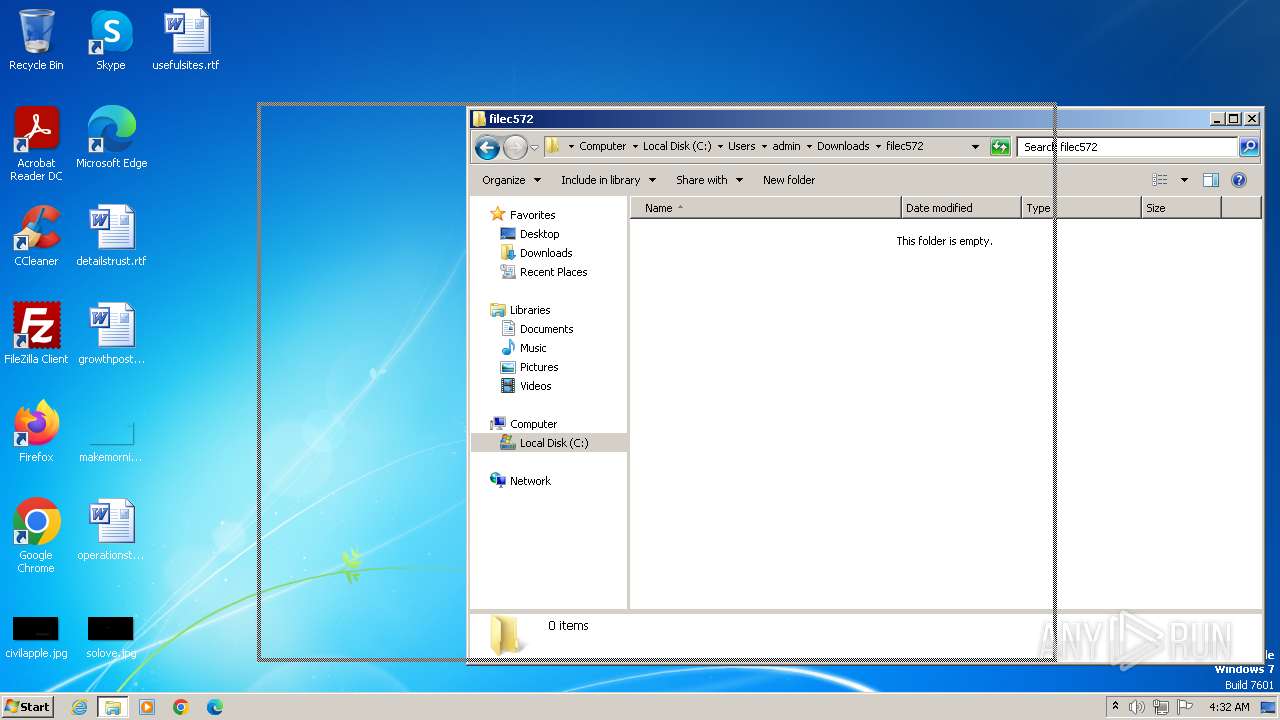Select Computer in navigation pane
This screenshot has width=1280, height=720.
tap(533, 424)
